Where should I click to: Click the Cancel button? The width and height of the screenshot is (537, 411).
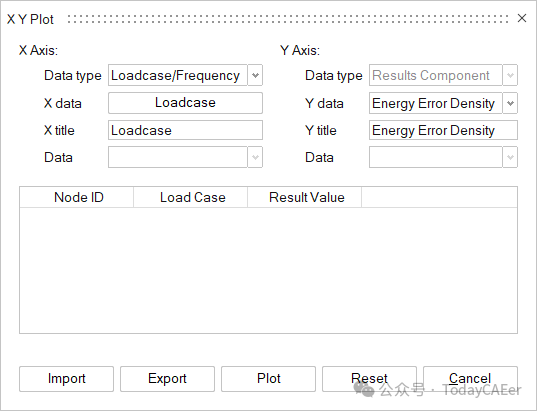470,379
